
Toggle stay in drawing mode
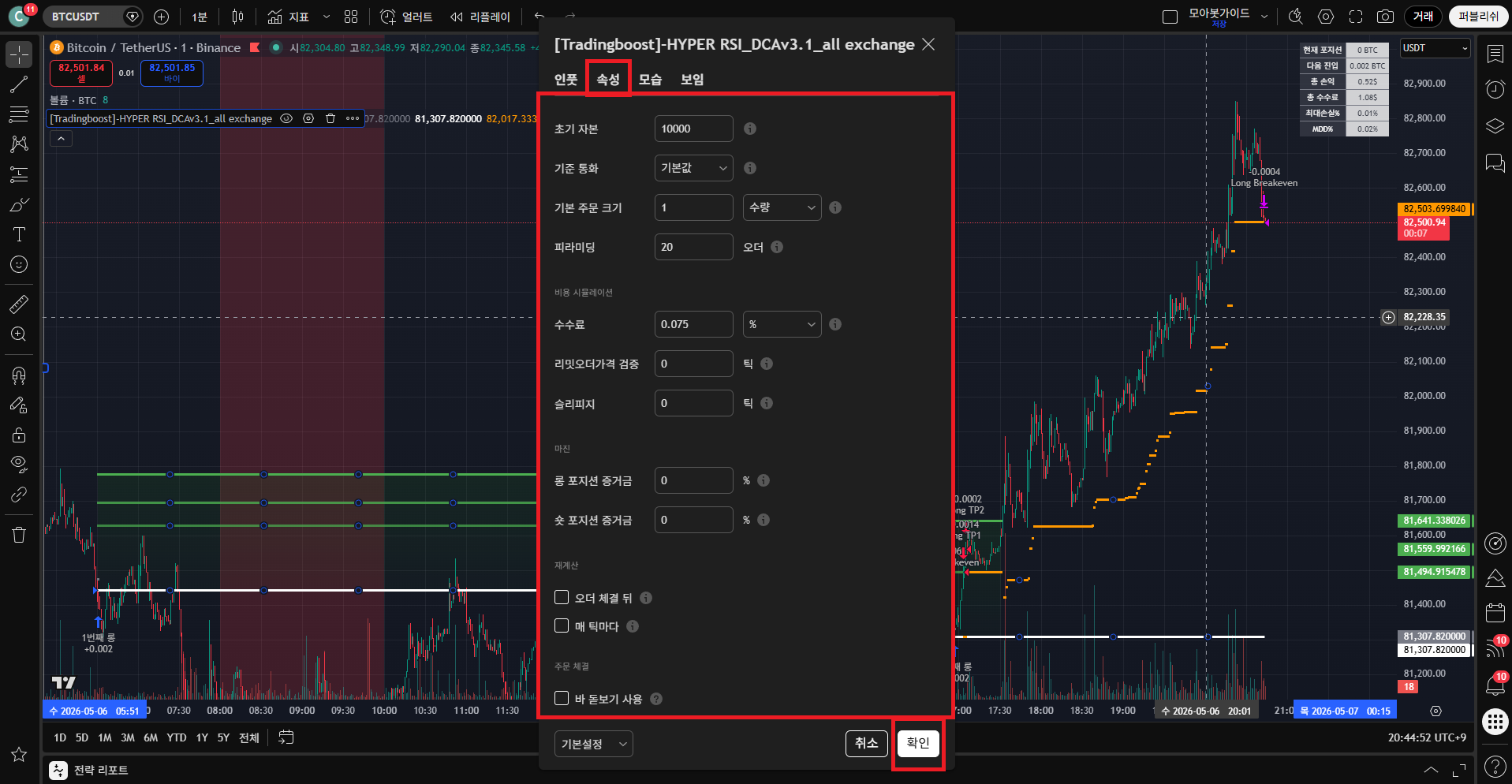coord(19,405)
